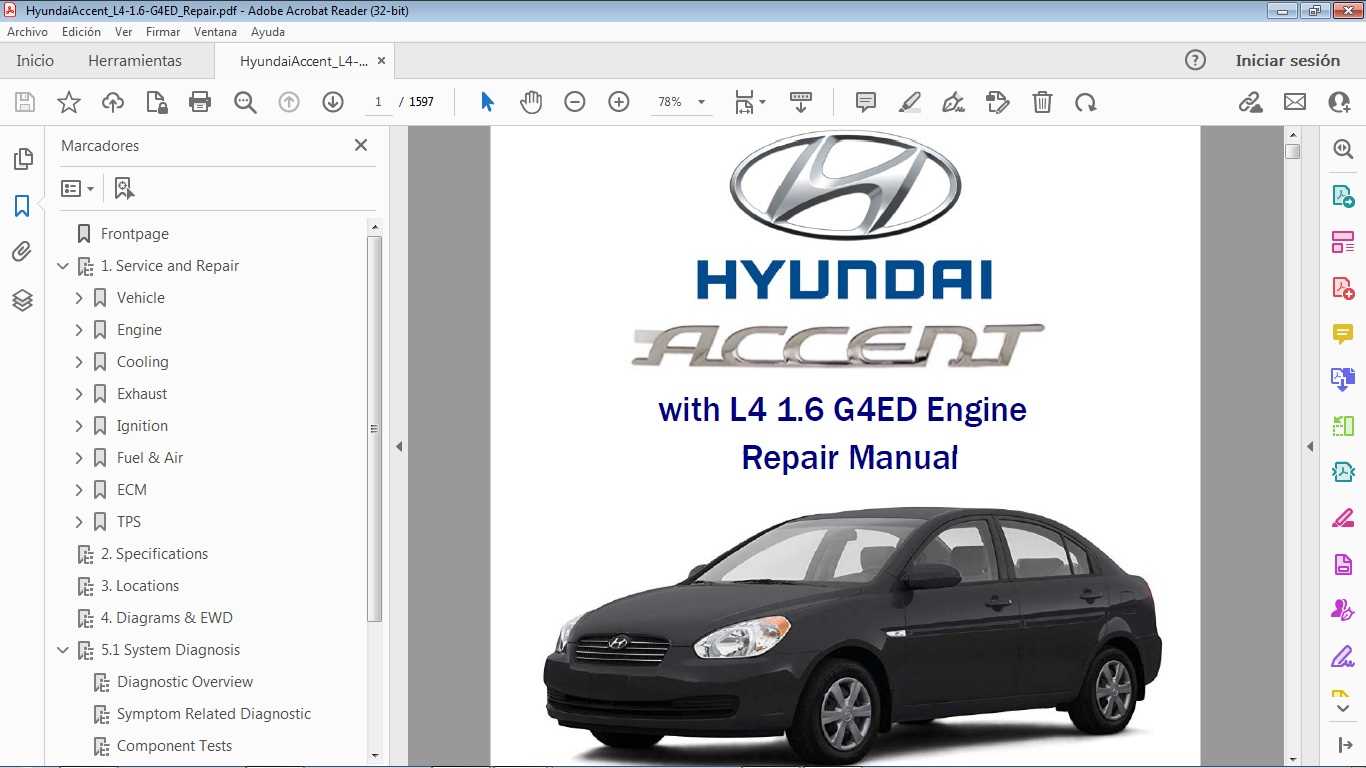Image resolution: width=1366 pixels, height=768 pixels.
Task: Open the find text magnifier icon
Action: [x=245, y=102]
